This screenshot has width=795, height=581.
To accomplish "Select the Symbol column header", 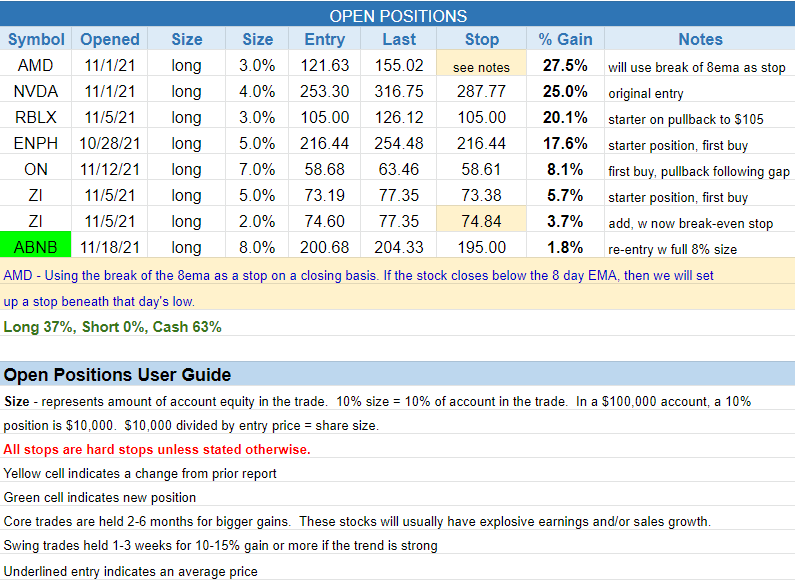I will tap(36, 39).
